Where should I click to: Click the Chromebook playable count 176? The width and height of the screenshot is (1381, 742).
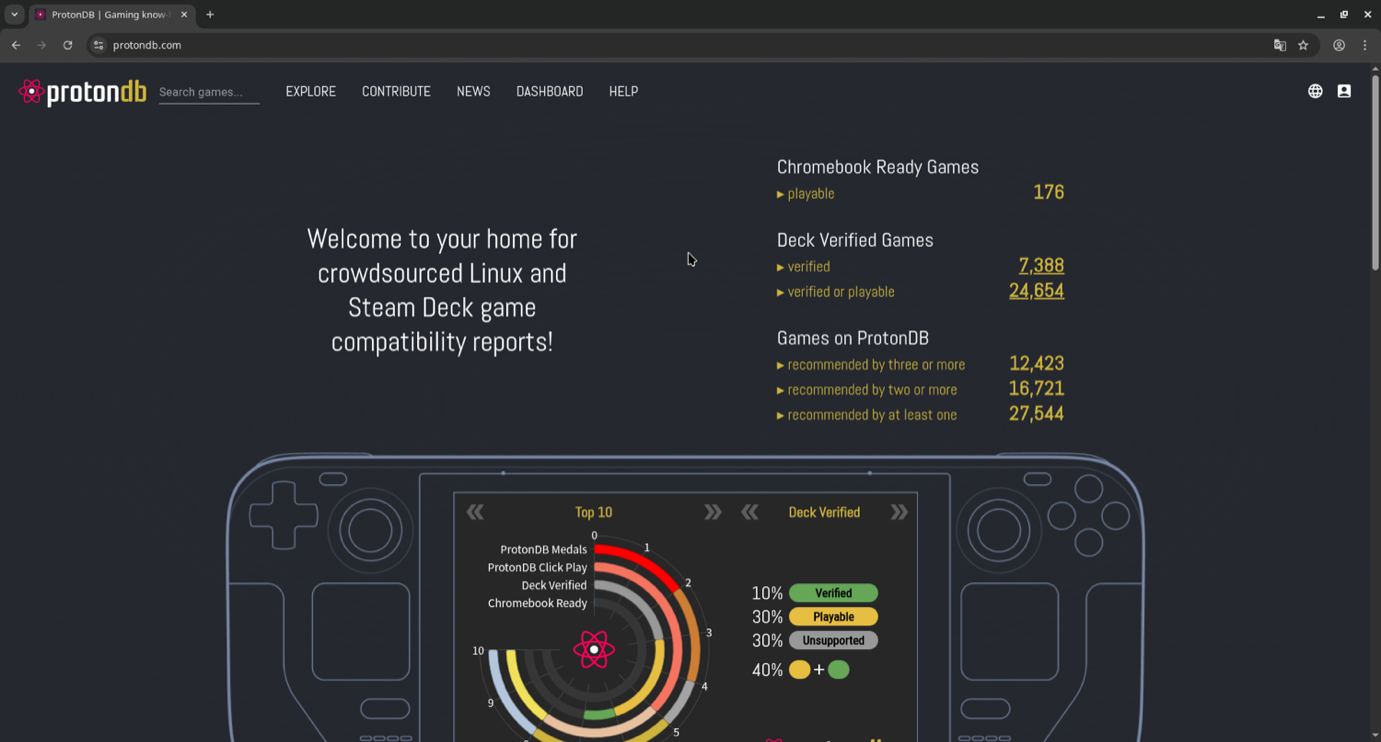point(1048,192)
